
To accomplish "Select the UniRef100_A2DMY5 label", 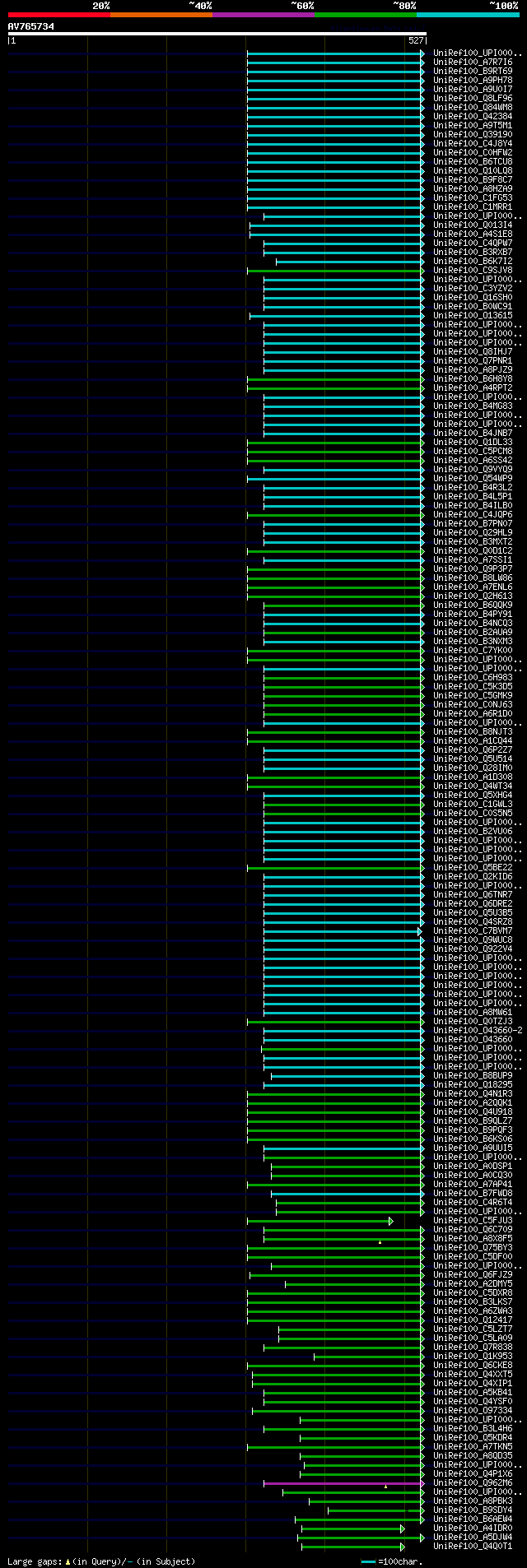I will coord(473,1283).
